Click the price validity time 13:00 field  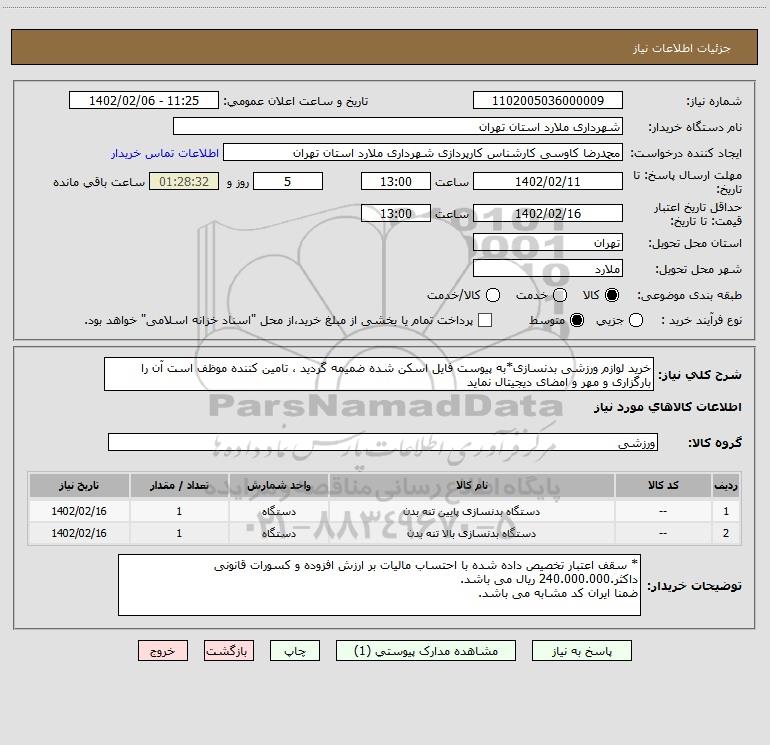[396, 213]
